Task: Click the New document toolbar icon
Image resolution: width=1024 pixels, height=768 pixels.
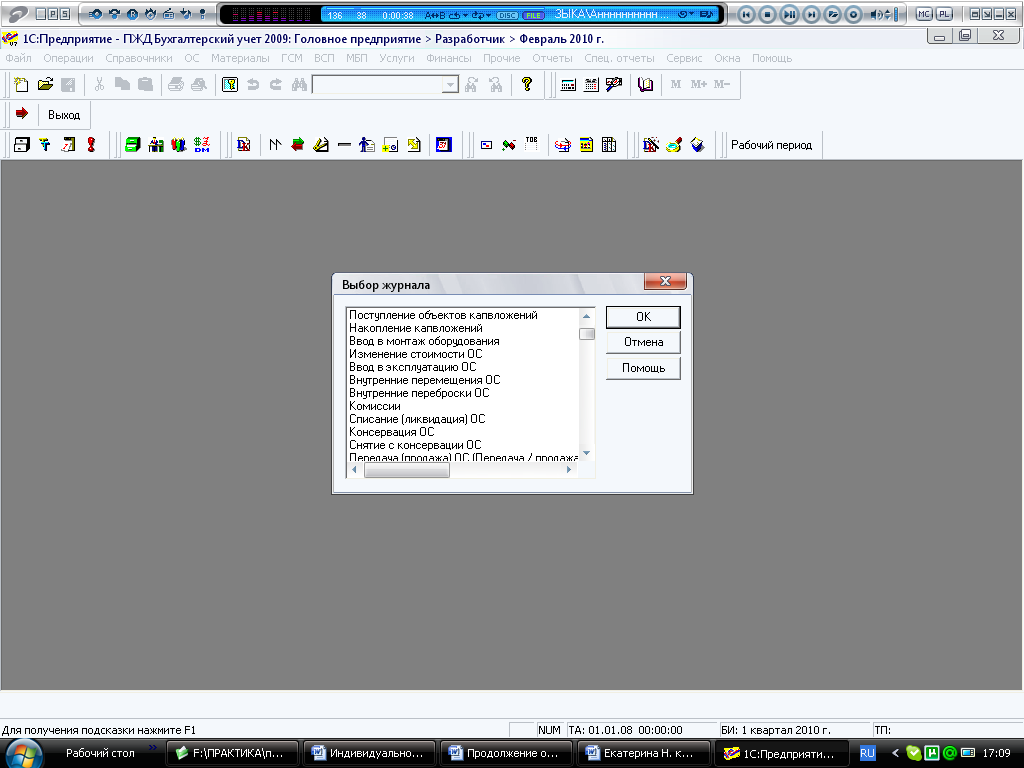Action: click(21, 84)
